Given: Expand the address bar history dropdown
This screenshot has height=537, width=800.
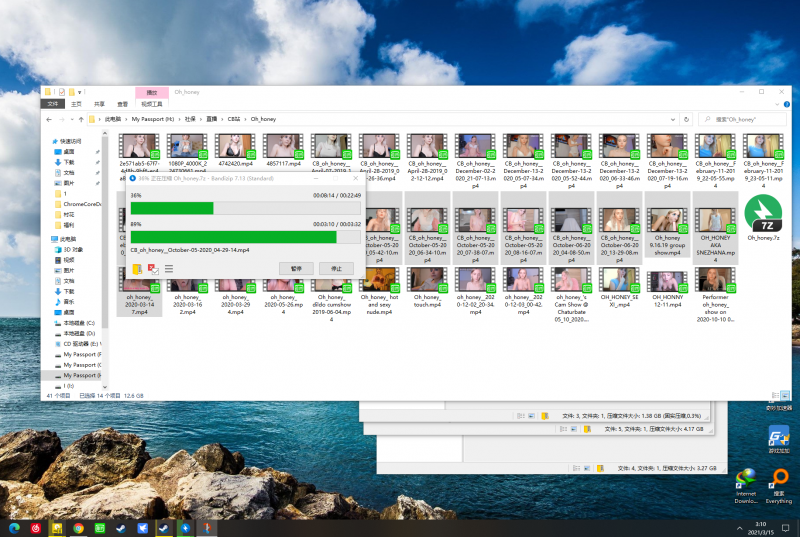Looking at the screenshot, I should [673, 119].
